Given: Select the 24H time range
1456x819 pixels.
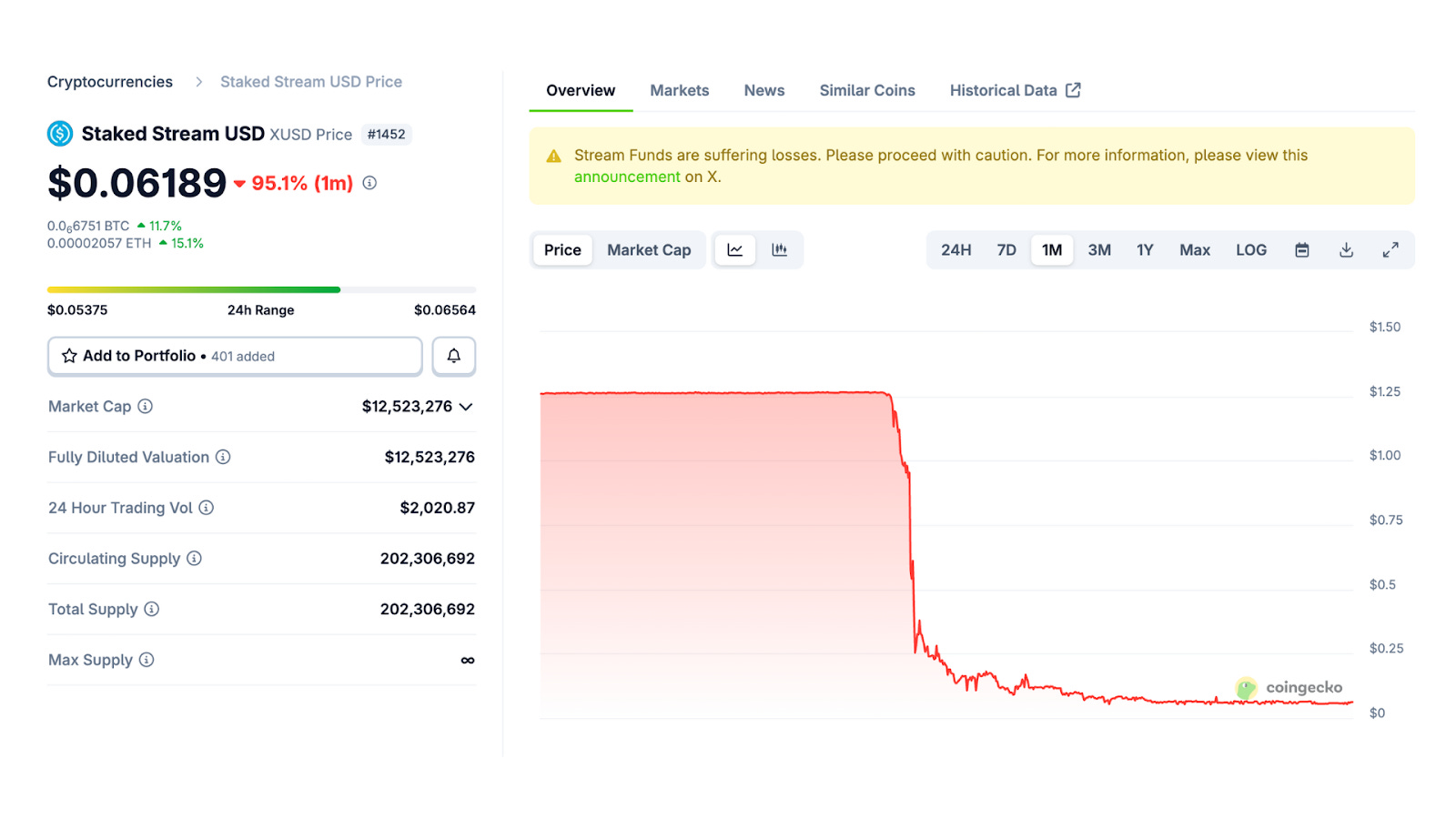Looking at the screenshot, I should [x=956, y=250].
